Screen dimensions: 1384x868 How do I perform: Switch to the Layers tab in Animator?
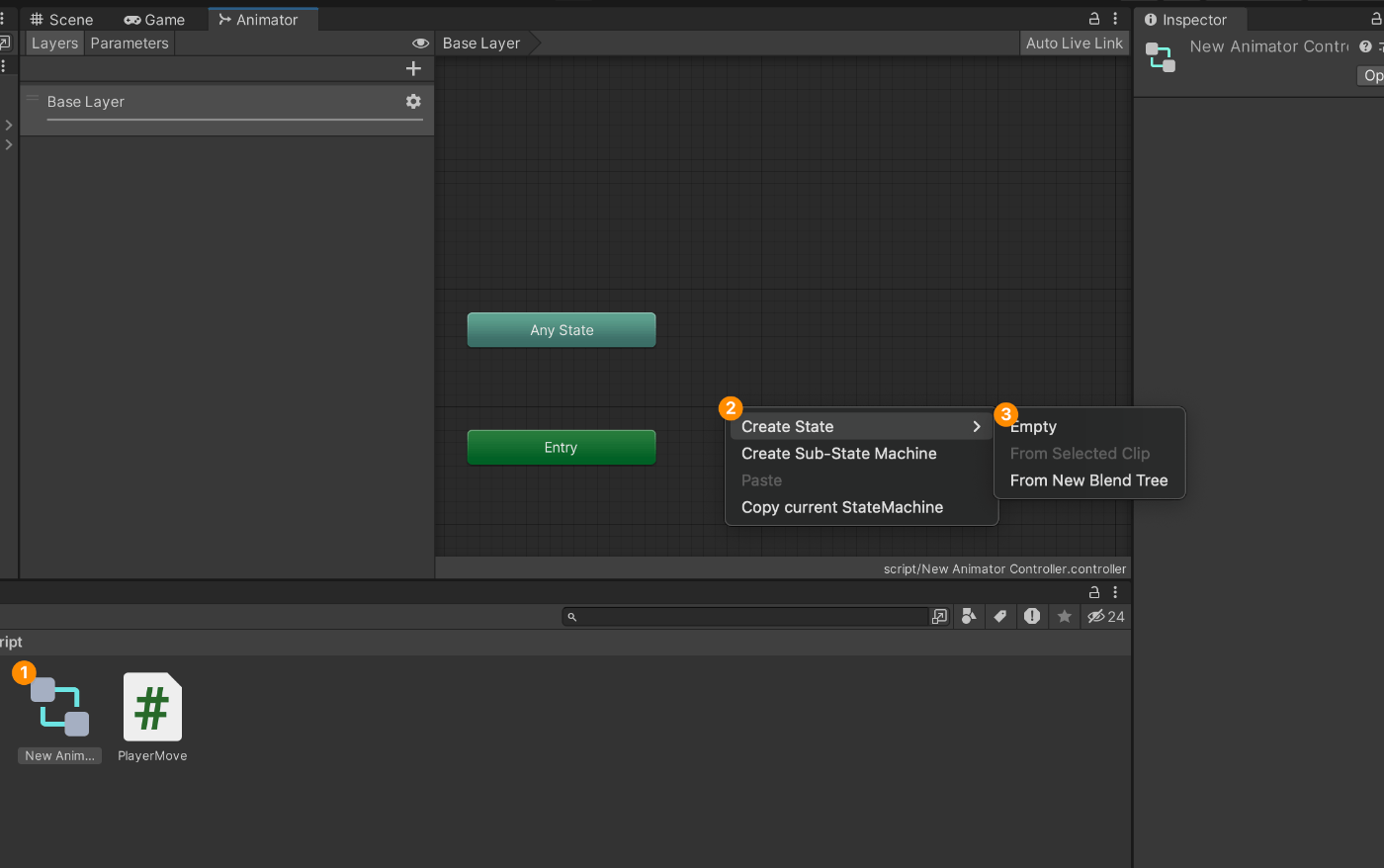(54, 43)
